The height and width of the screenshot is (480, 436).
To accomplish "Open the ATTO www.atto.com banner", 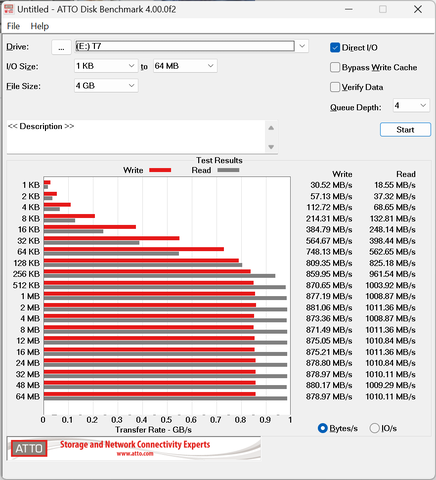I will coord(134,448).
